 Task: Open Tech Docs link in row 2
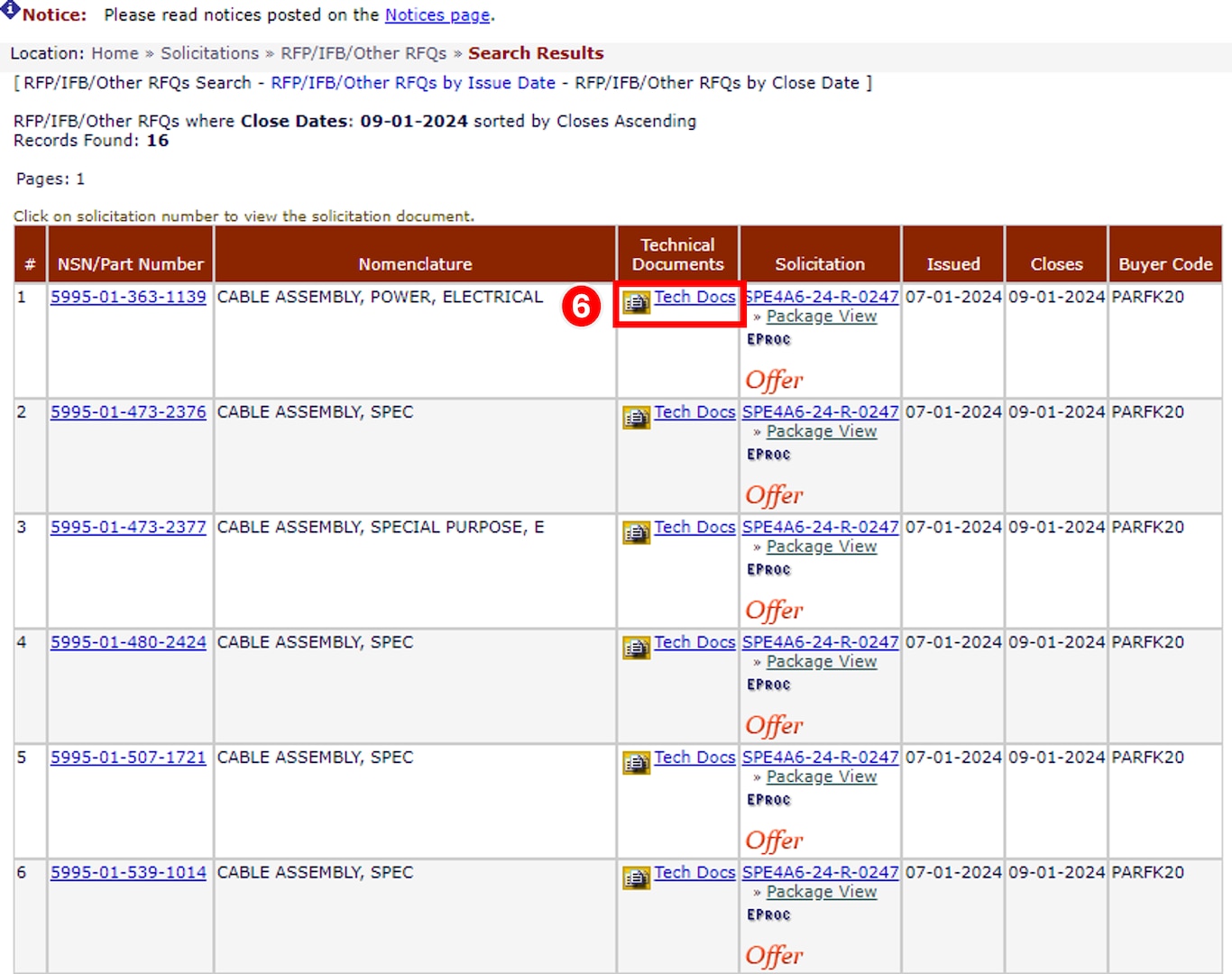point(694,412)
